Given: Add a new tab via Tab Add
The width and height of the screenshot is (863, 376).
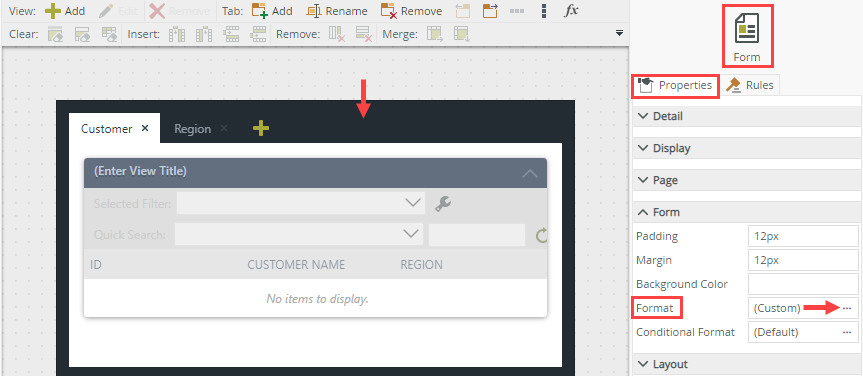Looking at the screenshot, I should 272,10.
